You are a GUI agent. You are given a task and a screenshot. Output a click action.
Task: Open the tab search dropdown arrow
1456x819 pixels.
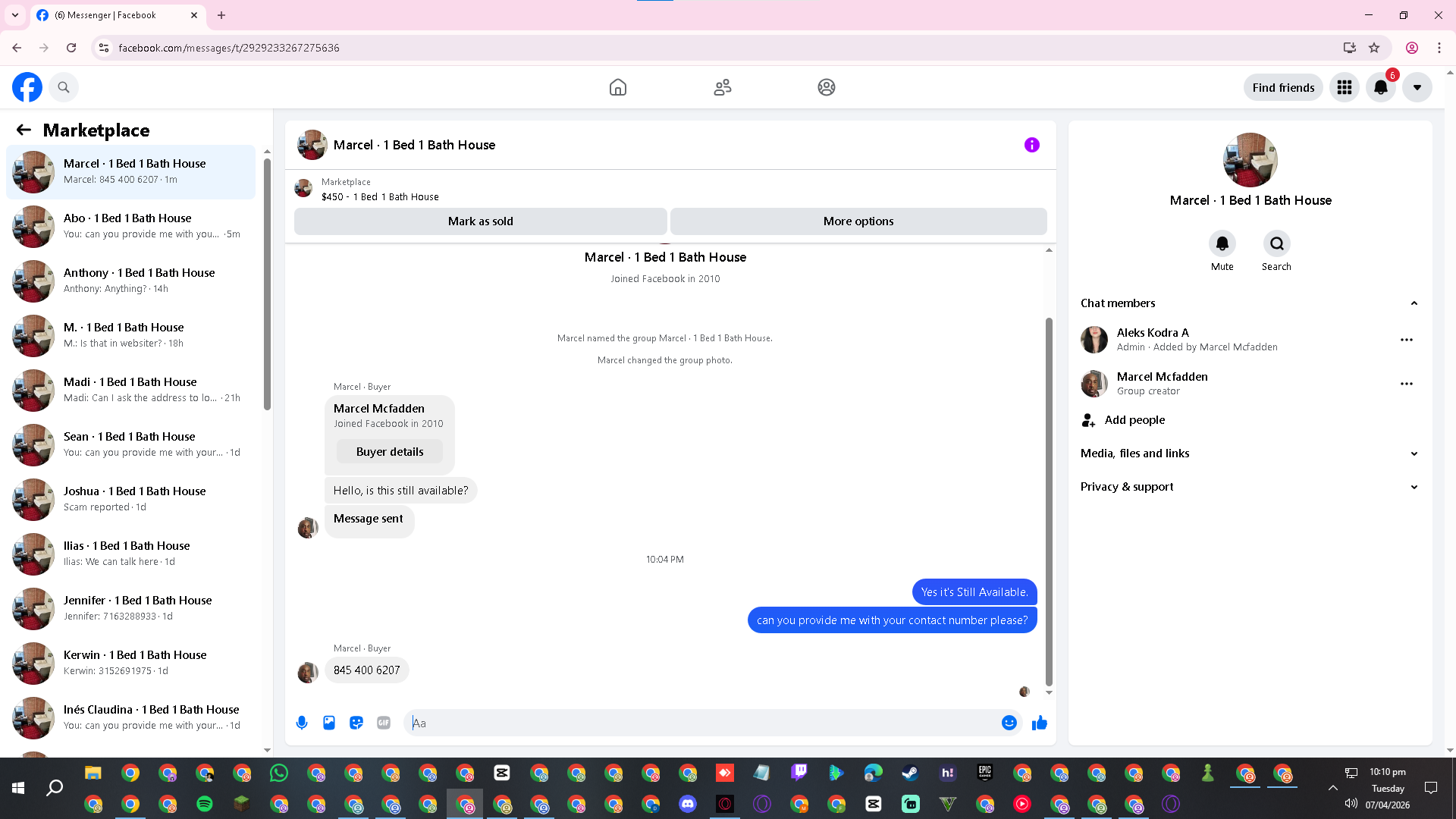[14, 15]
